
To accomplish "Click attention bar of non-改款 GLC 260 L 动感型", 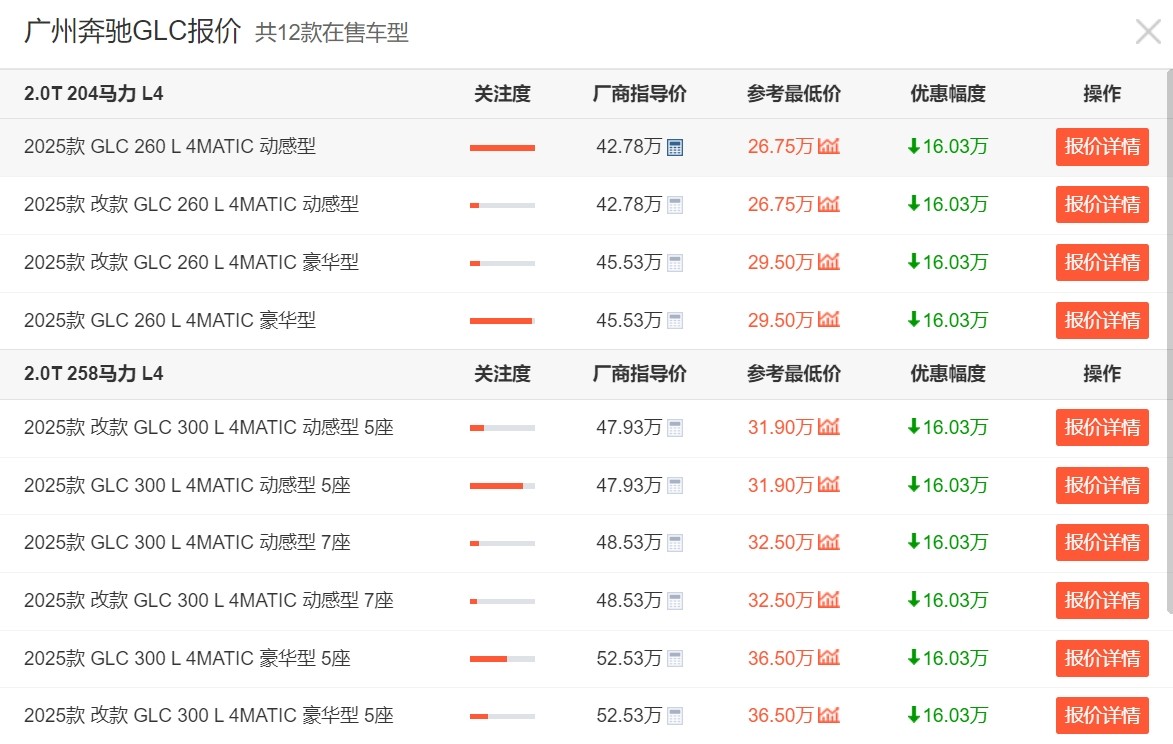I will tap(502, 148).
